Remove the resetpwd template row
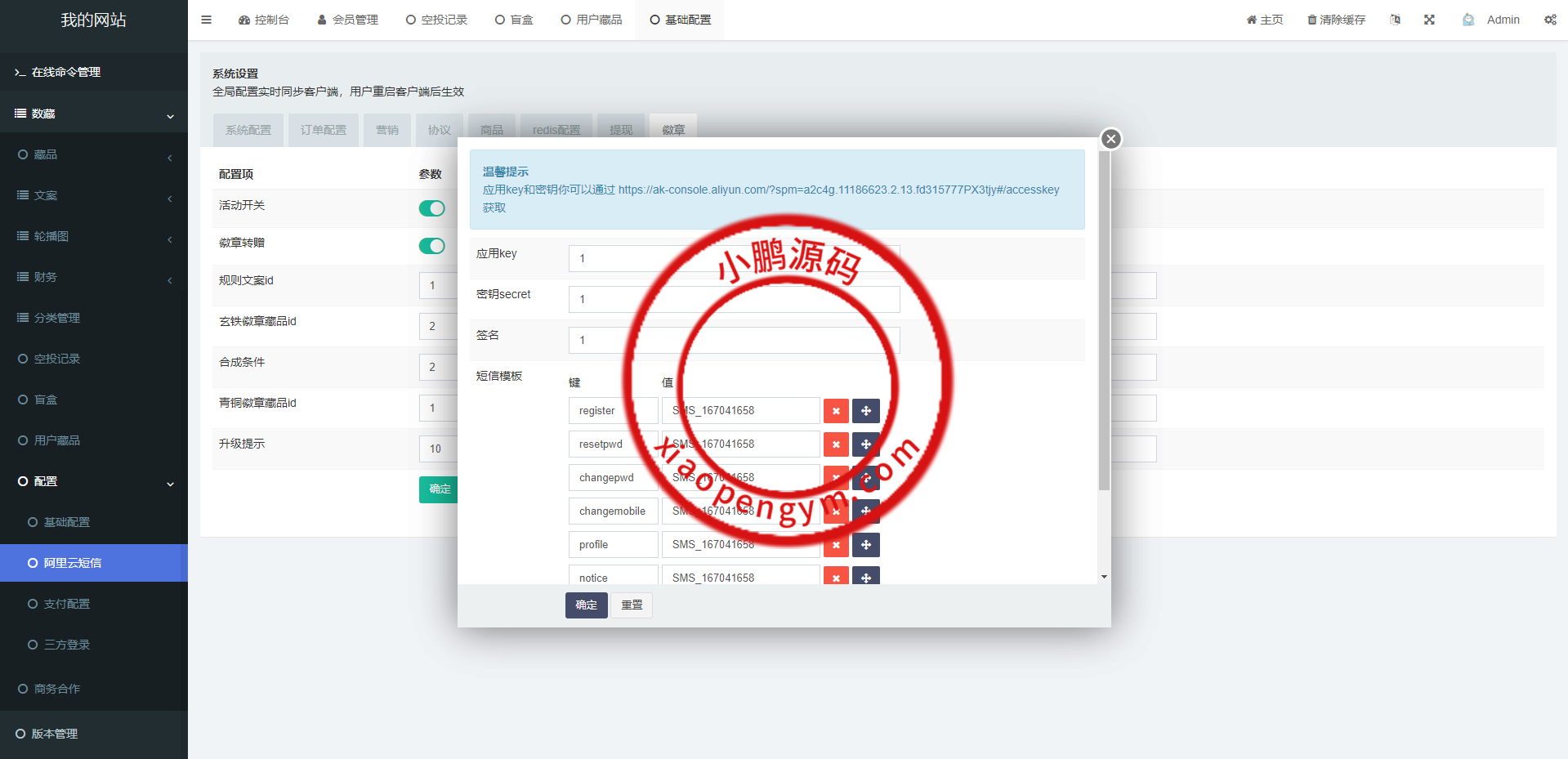The height and width of the screenshot is (759, 1568). point(836,444)
